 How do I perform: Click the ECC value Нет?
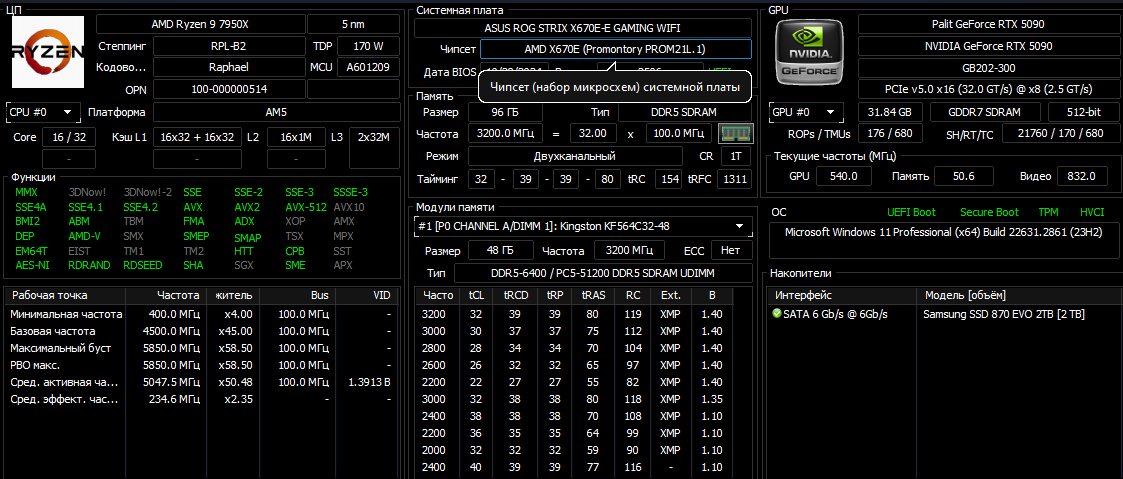pyautogui.click(x=731, y=251)
